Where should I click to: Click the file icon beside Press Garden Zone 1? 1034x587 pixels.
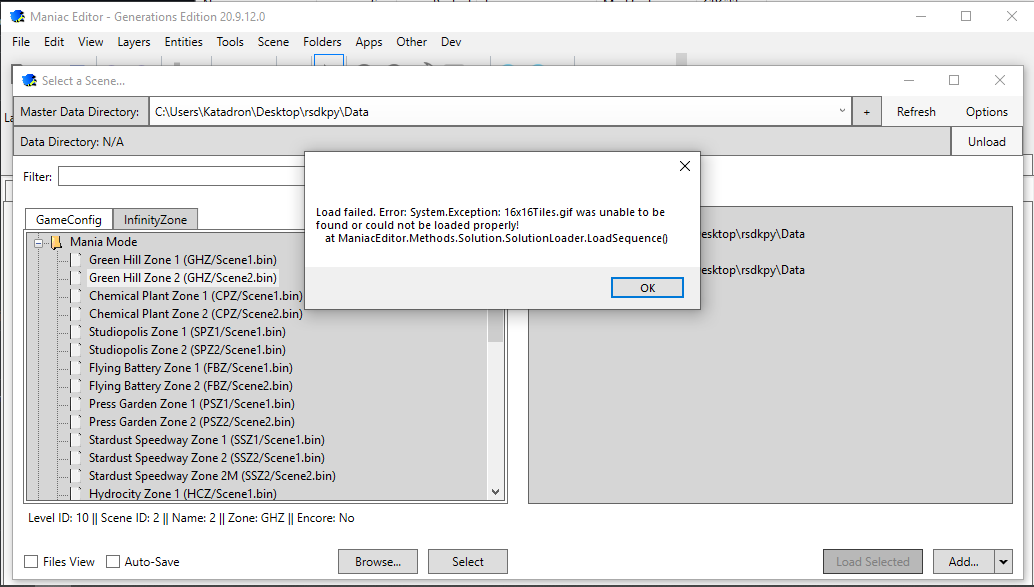76,403
